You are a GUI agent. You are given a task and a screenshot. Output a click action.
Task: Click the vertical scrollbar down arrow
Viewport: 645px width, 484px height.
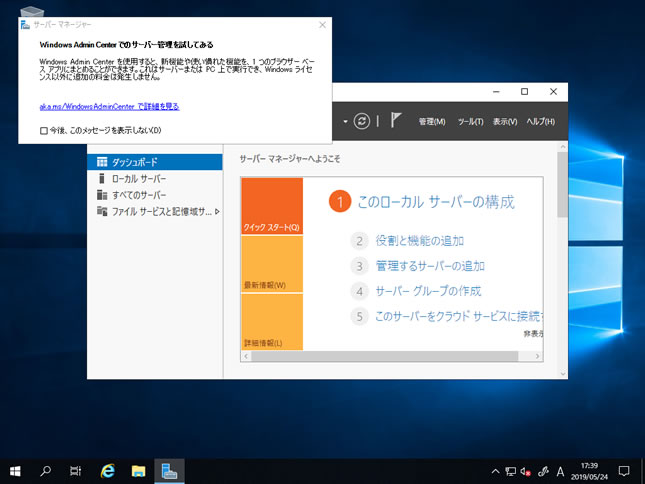(563, 374)
